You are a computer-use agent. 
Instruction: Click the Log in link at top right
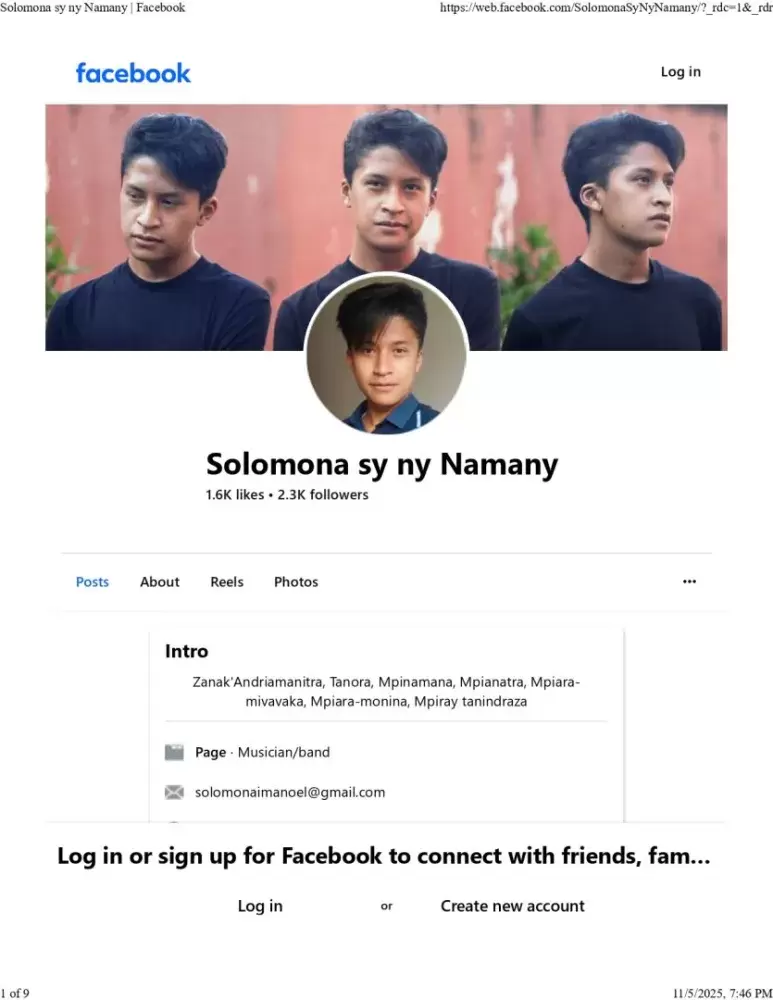pyautogui.click(x=680, y=72)
